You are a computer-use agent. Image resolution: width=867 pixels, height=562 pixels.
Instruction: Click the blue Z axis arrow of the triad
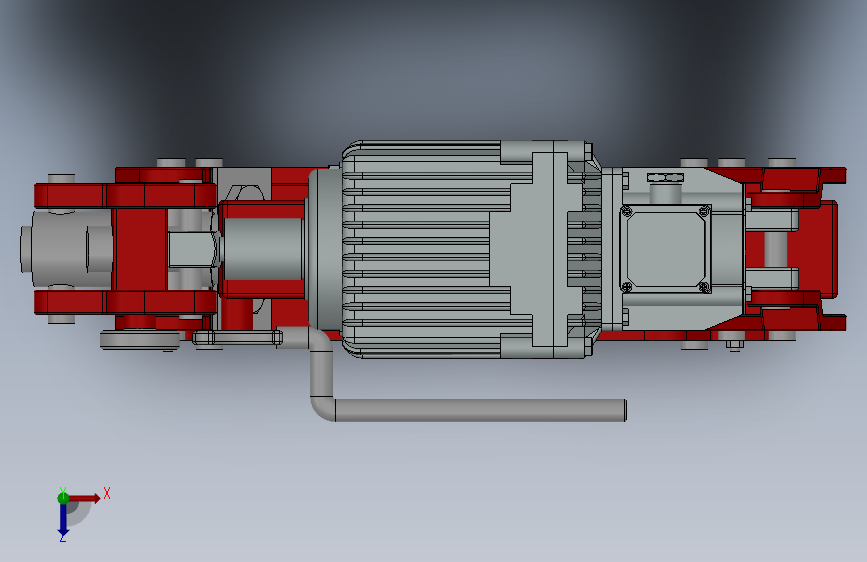coord(63,520)
